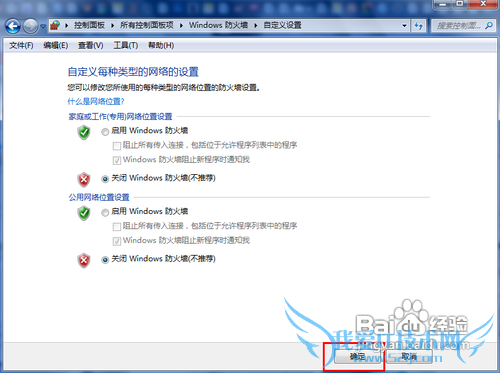500x373 pixels.
Task: Open the 什么是网络位置? help link
Action: coord(96,101)
